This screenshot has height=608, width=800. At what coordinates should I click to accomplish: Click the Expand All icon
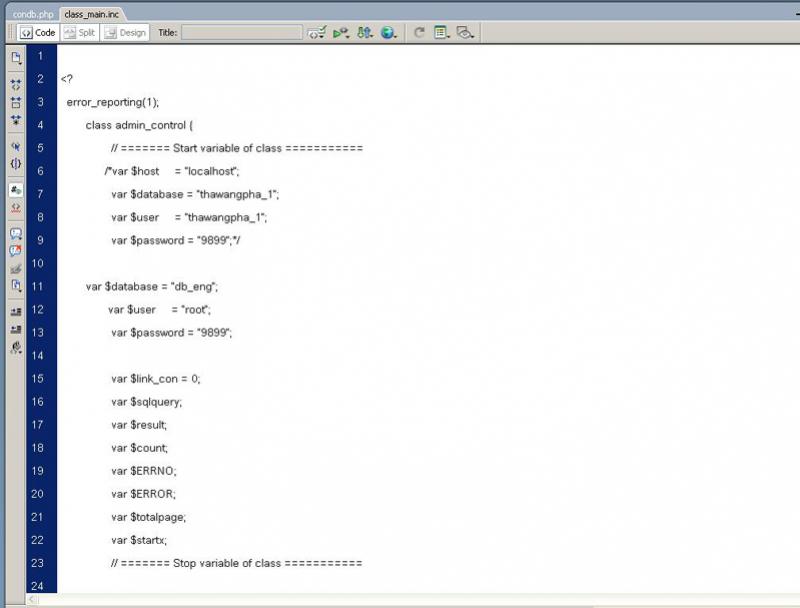16,120
